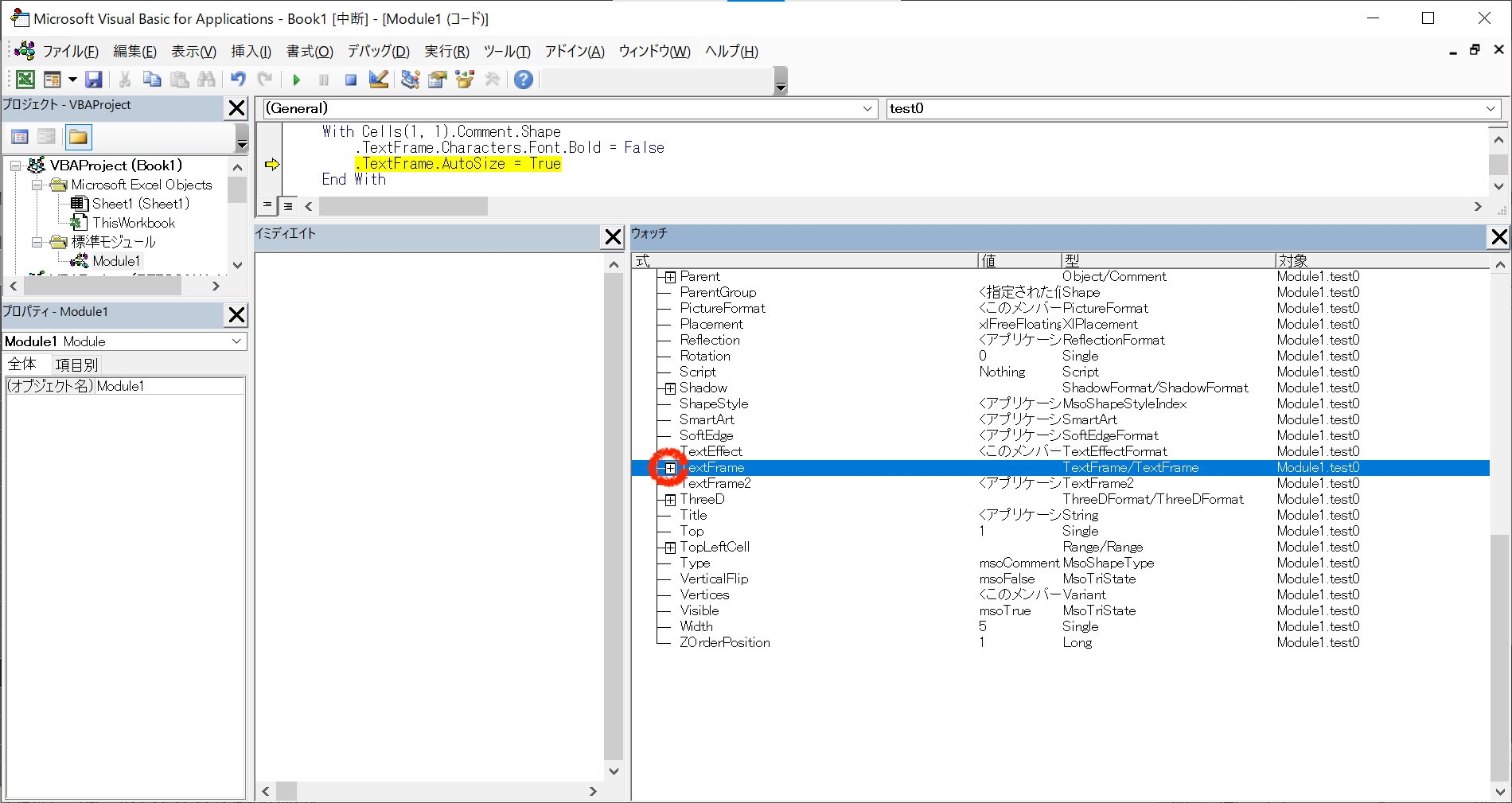Image resolution: width=1512 pixels, height=803 pixels.
Task: Click the Break (pause) icon
Action: tap(324, 80)
